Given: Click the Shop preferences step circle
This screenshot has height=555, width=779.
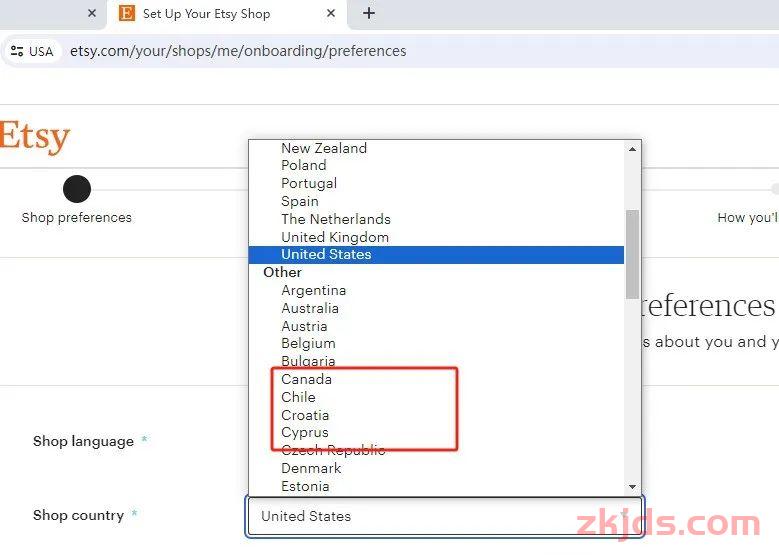Looking at the screenshot, I should pos(77,189).
